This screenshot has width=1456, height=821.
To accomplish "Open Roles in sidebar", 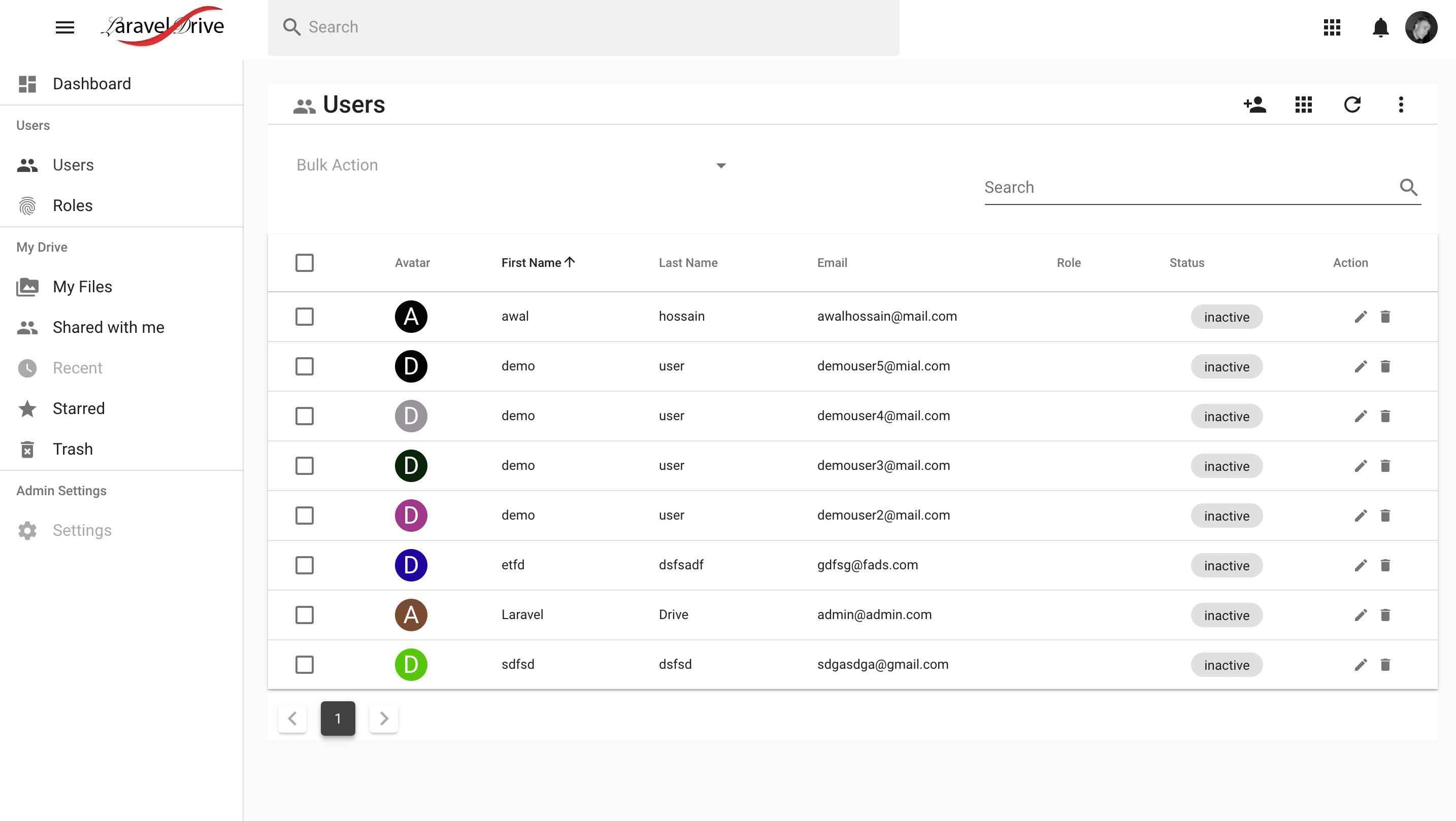I will (121, 206).
